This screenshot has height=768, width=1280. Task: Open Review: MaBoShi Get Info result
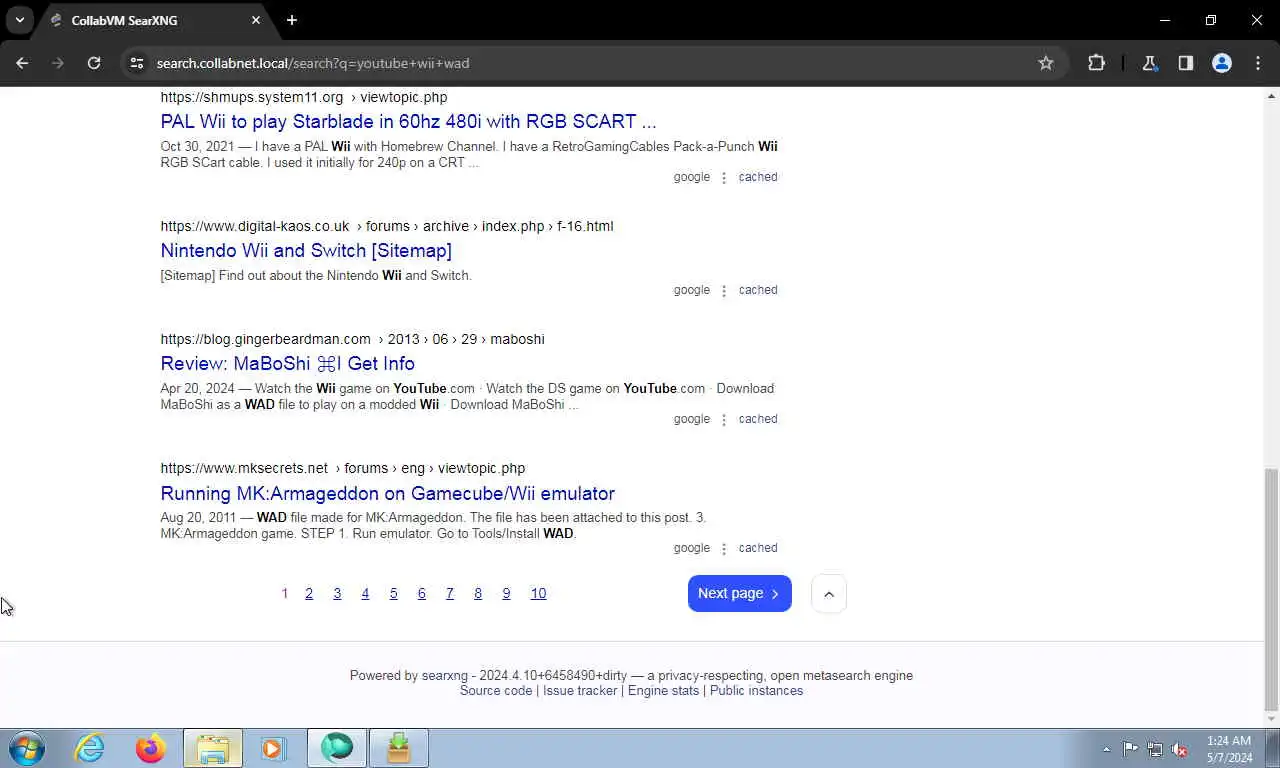(287, 364)
